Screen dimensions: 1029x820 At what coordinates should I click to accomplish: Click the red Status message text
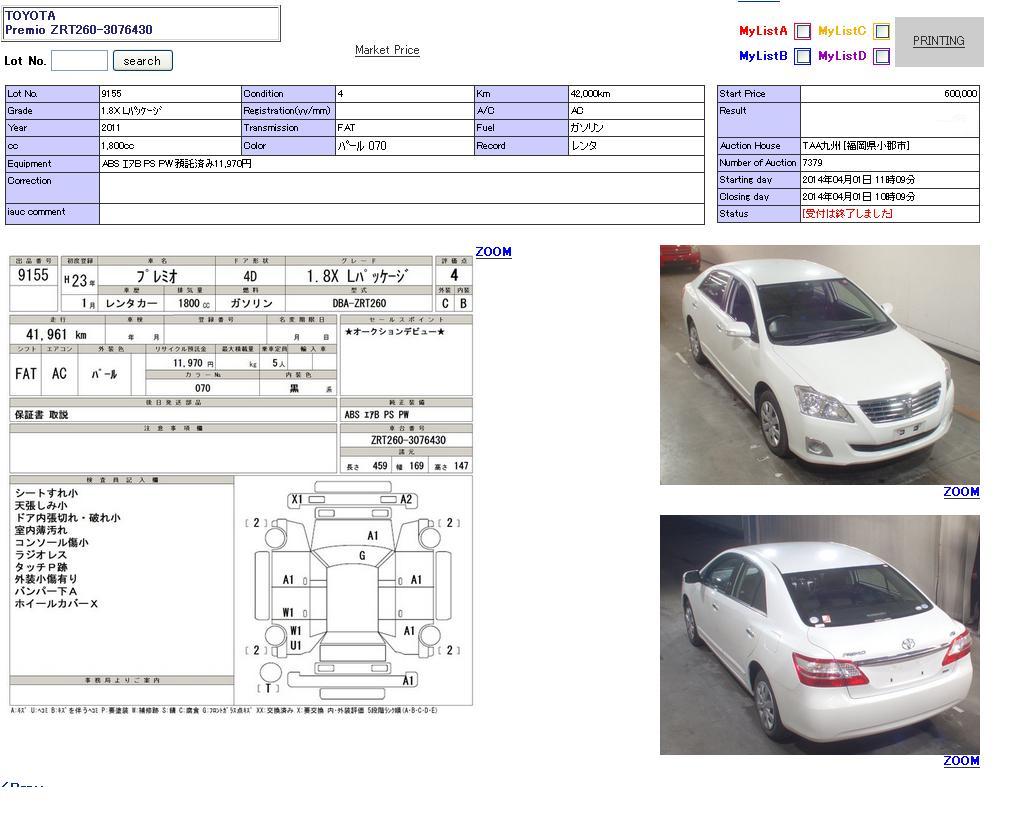847,214
